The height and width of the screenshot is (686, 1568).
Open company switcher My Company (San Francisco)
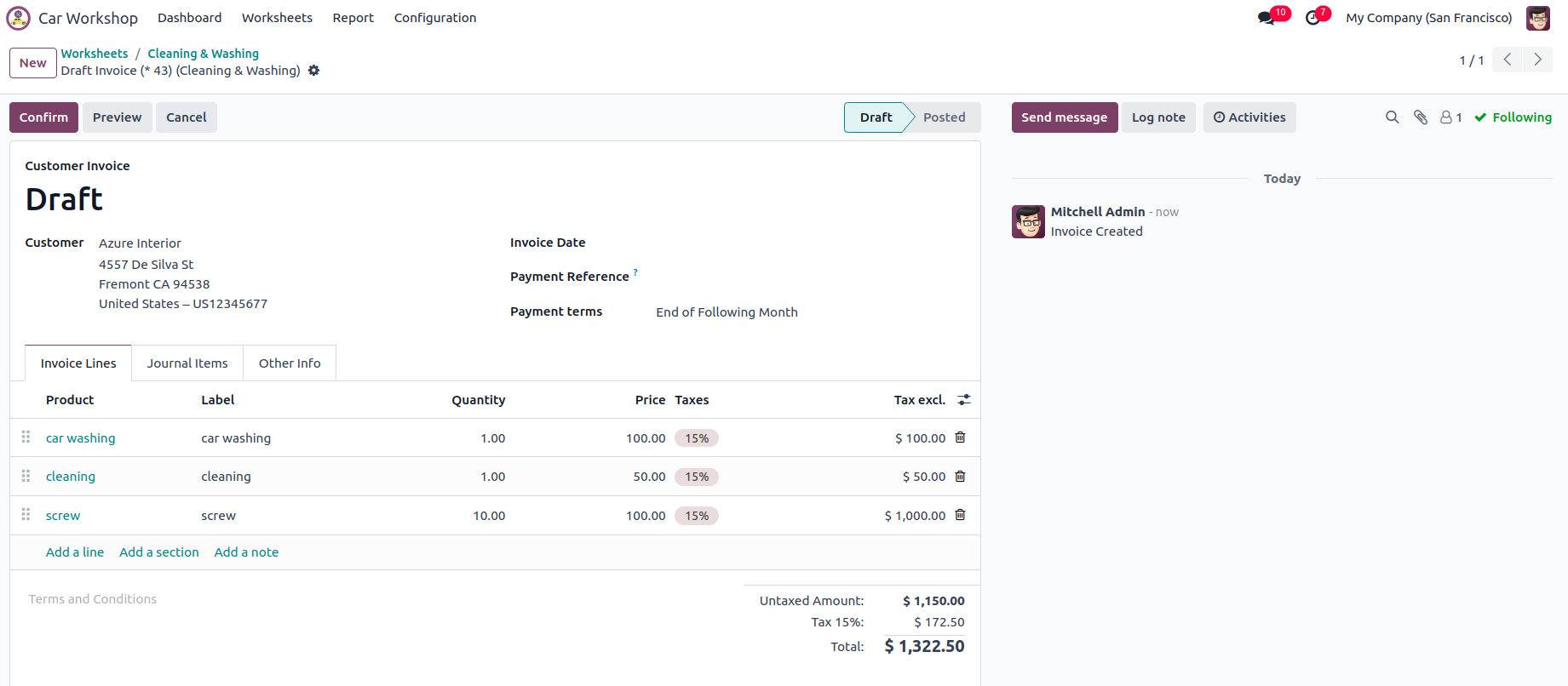(1428, 18)
